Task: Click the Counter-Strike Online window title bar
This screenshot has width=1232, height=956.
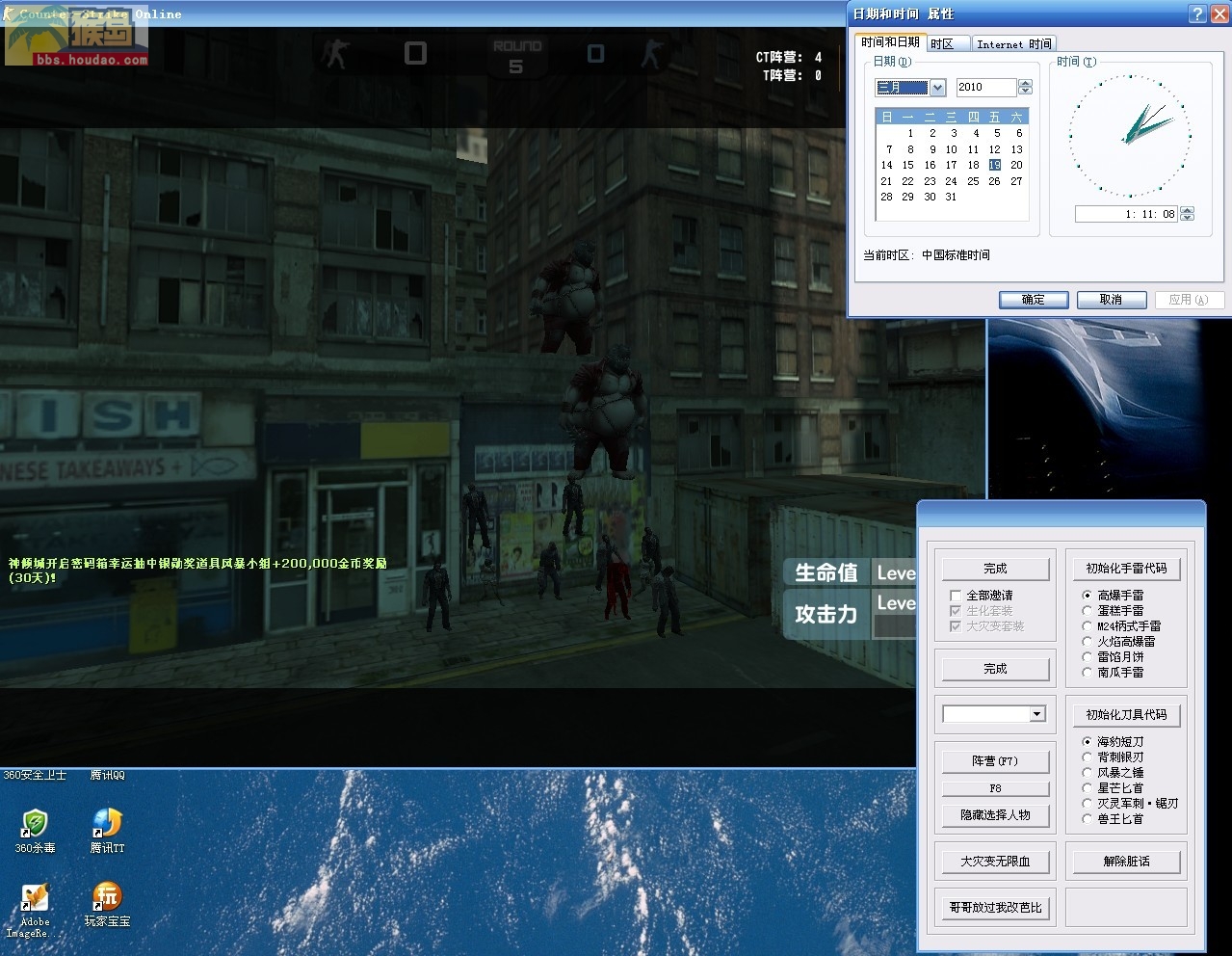Action: (x=422, y=13)
